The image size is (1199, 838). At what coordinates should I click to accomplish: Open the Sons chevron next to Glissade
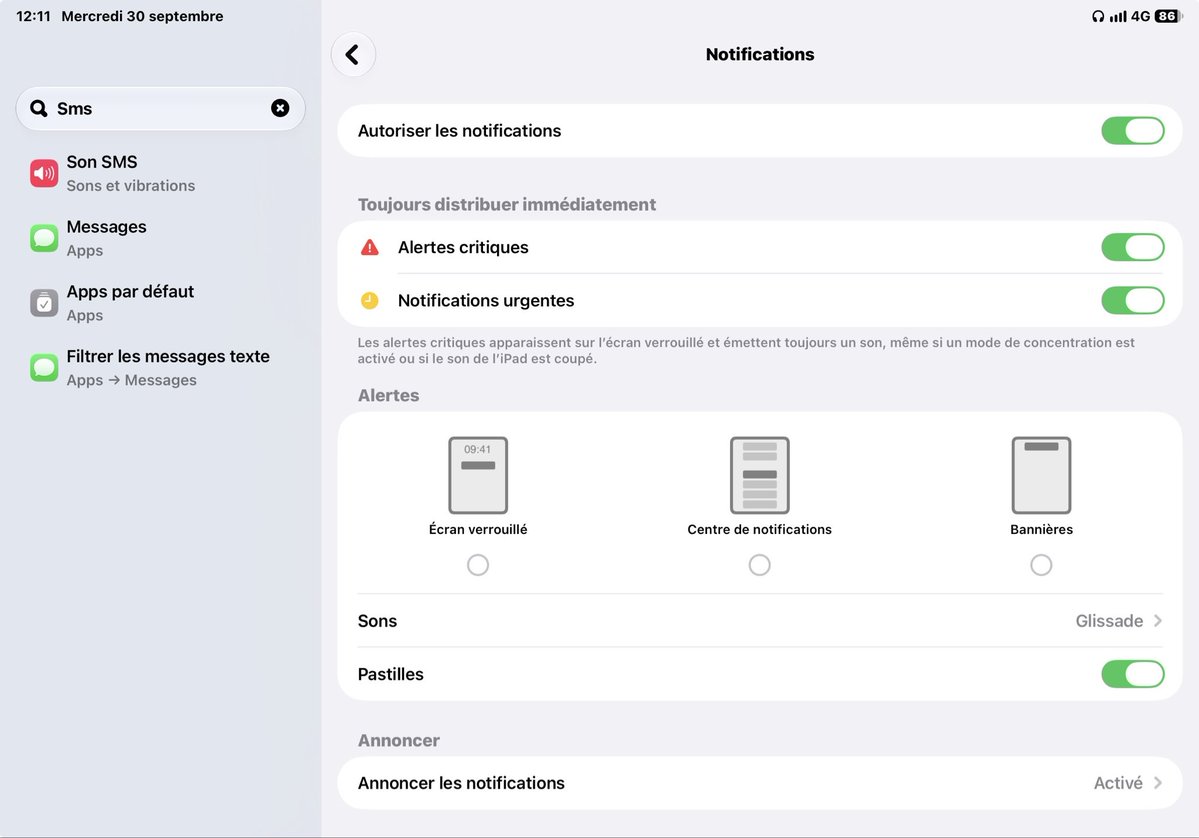point(1158,621)
